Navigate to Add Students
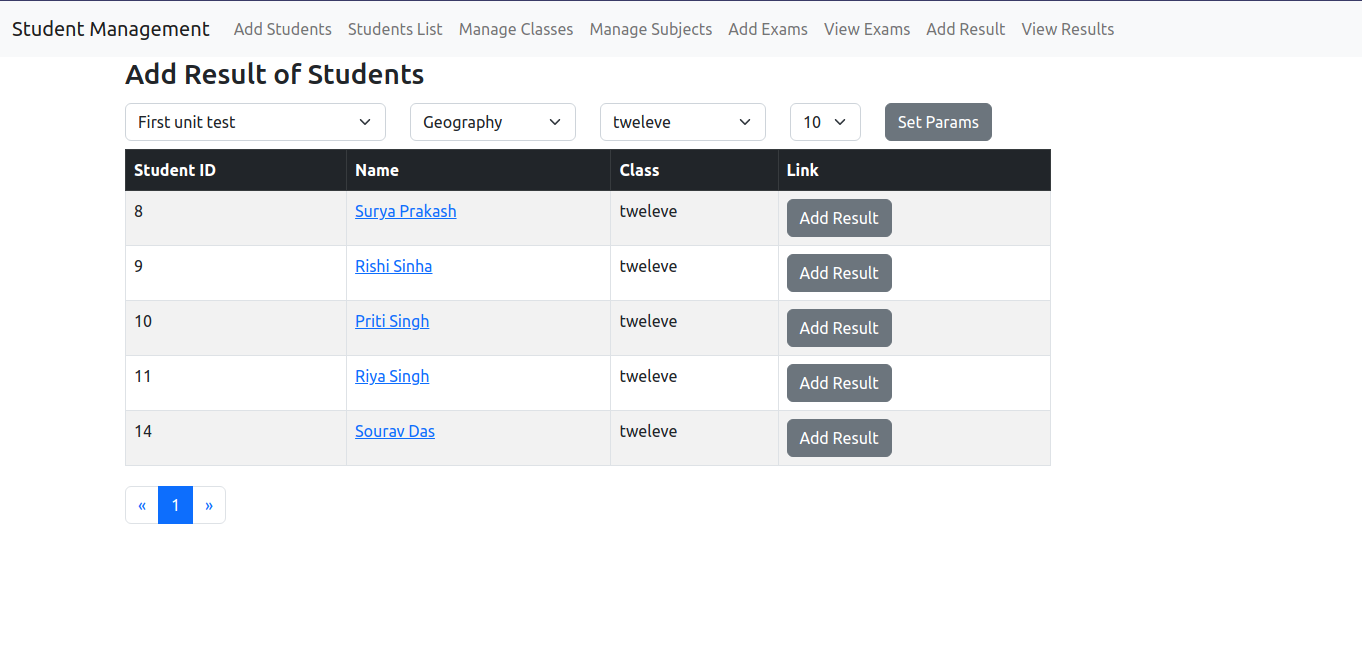 282,29
